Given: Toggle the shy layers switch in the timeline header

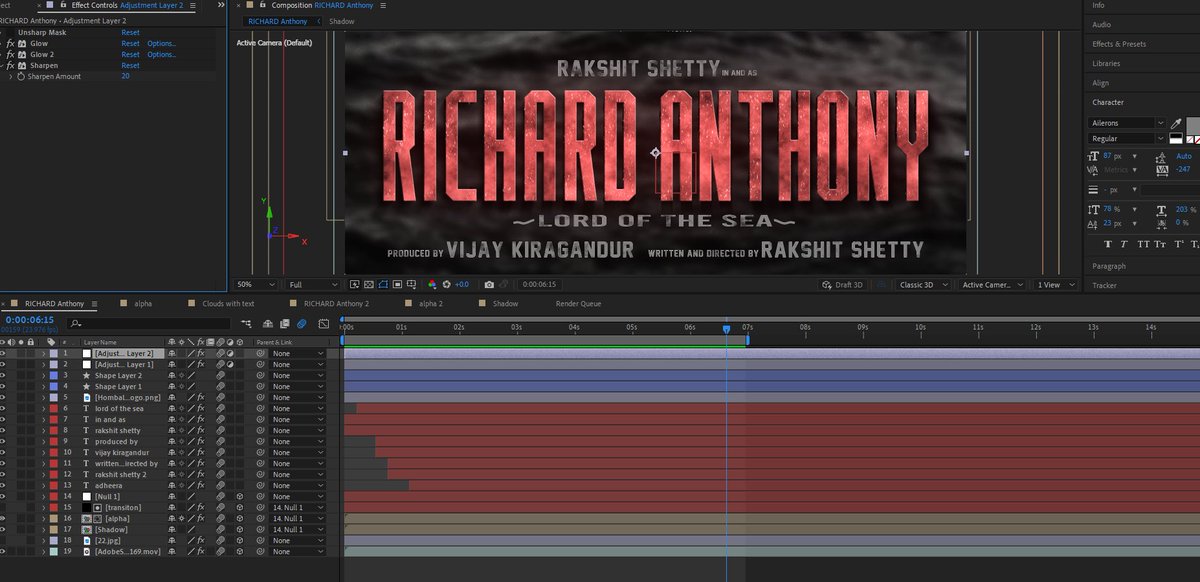Looking at the screenshot, I should [x=268, y=323].
